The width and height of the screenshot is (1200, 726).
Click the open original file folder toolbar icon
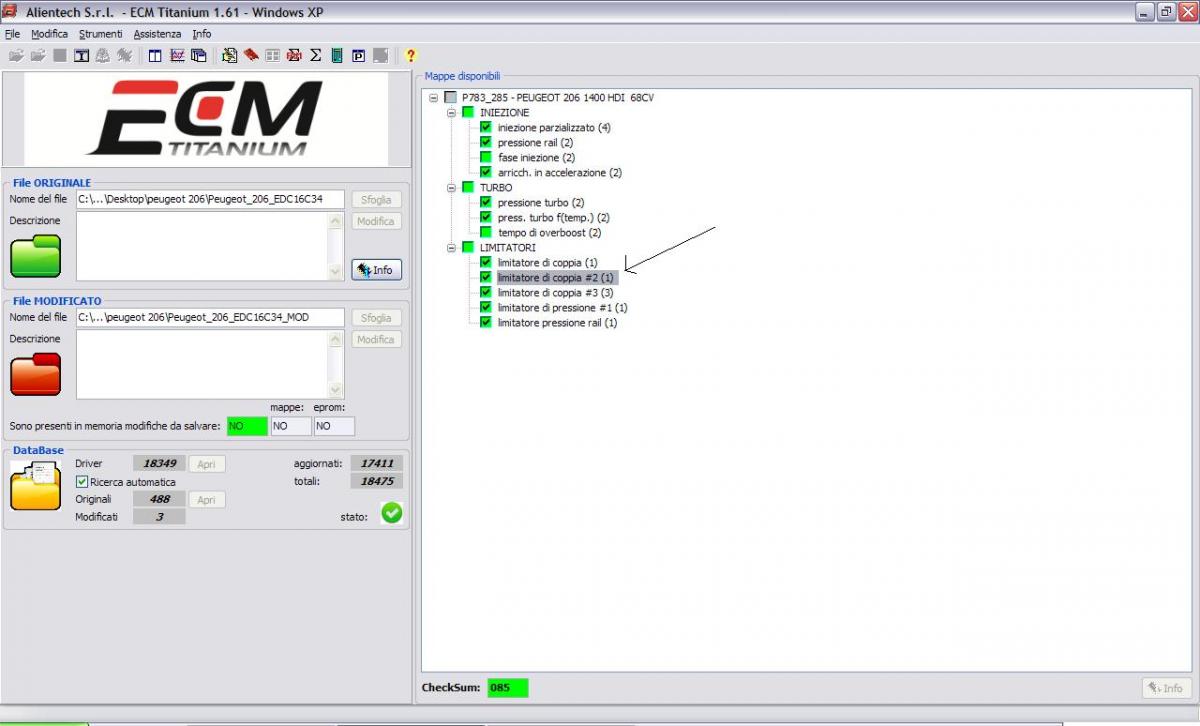[16, 56]
